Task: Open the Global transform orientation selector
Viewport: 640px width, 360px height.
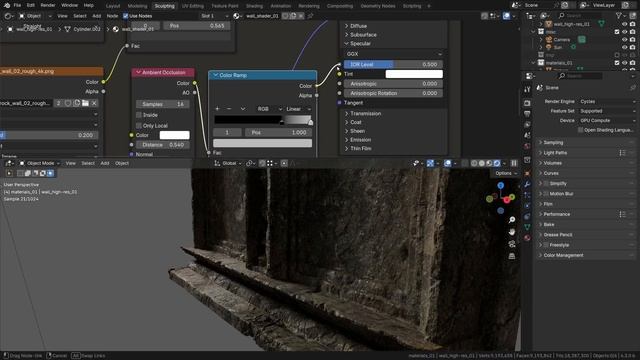Action: click(x=228, y=163)
